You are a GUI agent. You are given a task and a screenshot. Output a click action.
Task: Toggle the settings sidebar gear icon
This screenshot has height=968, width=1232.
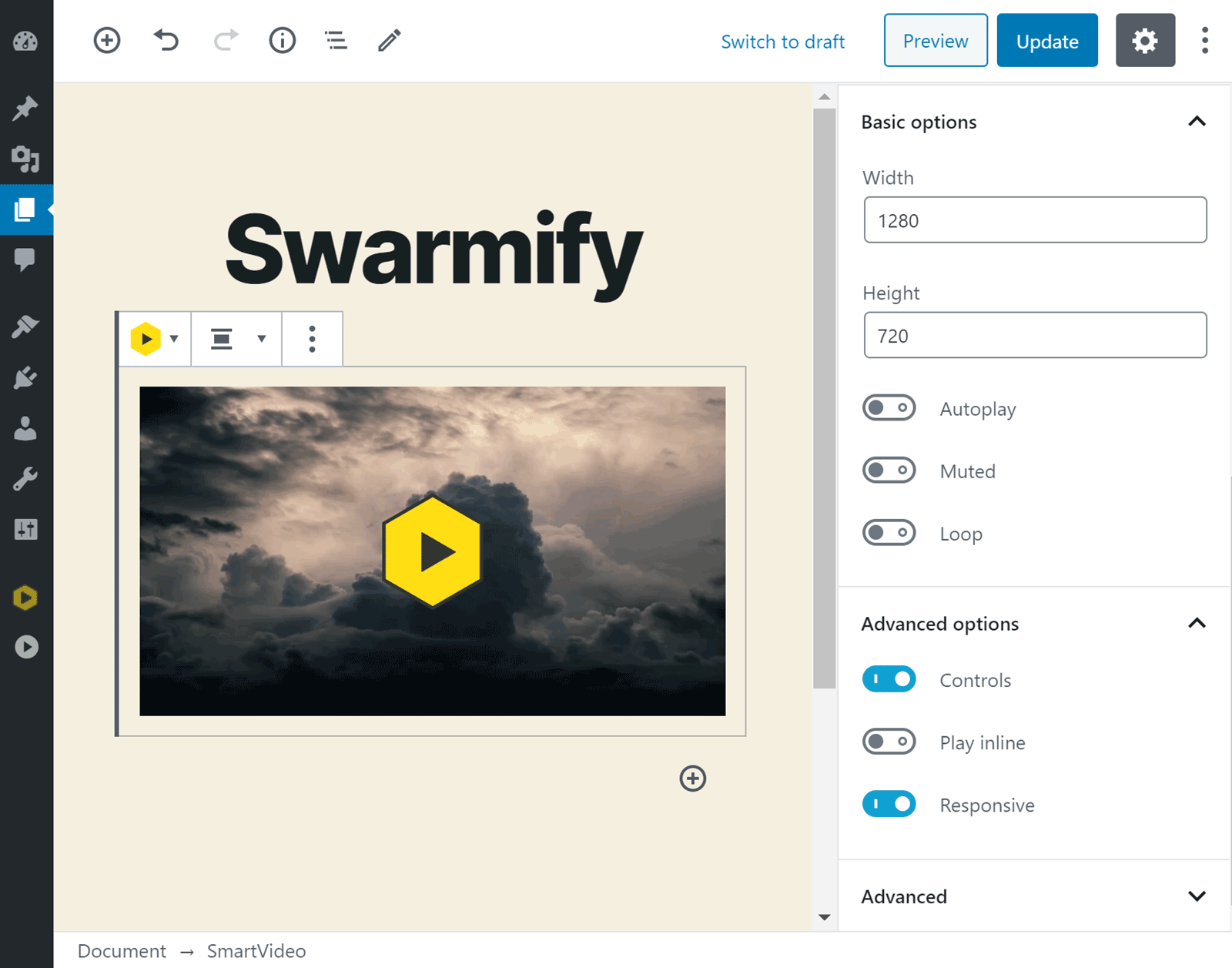click(x=1145, y=40)
